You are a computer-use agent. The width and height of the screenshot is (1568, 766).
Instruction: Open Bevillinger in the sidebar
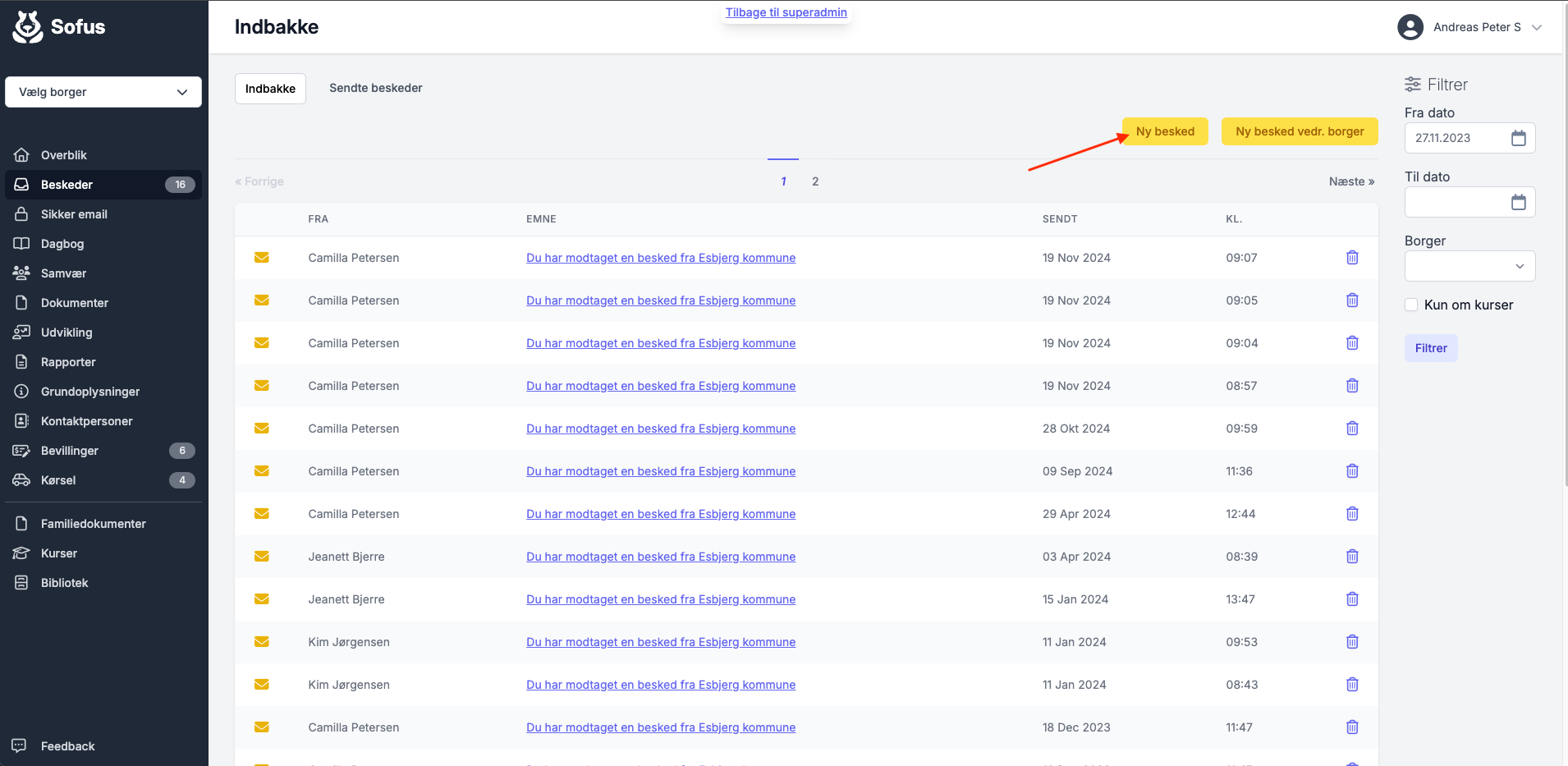pos(70,451)
